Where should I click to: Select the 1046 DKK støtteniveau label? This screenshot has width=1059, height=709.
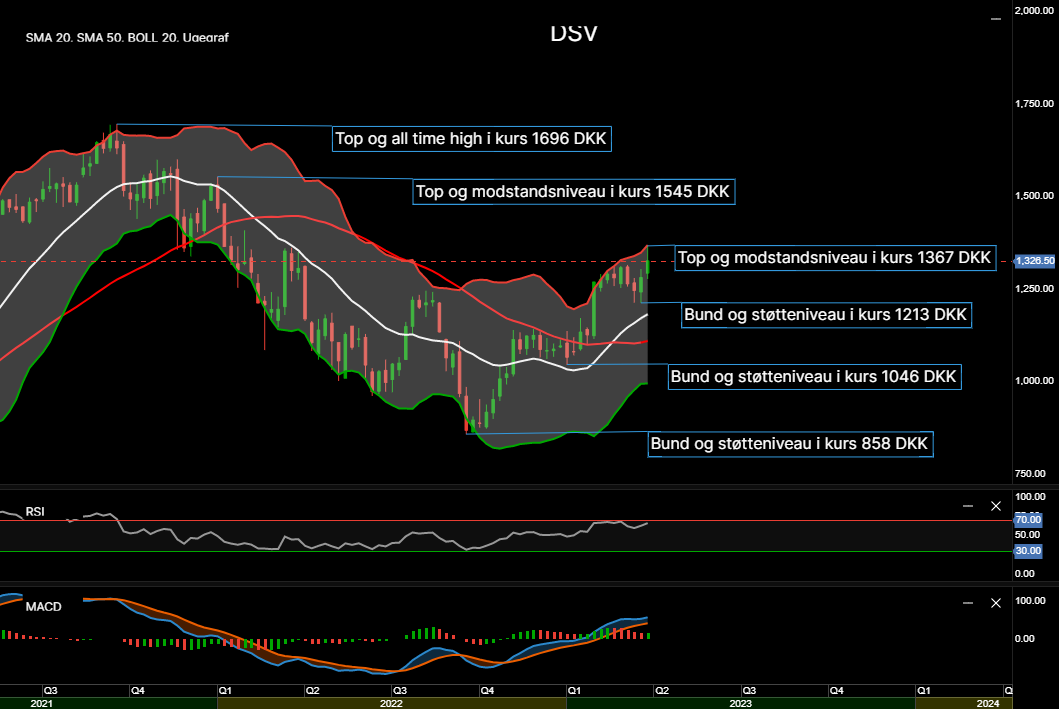click(814, 377)
